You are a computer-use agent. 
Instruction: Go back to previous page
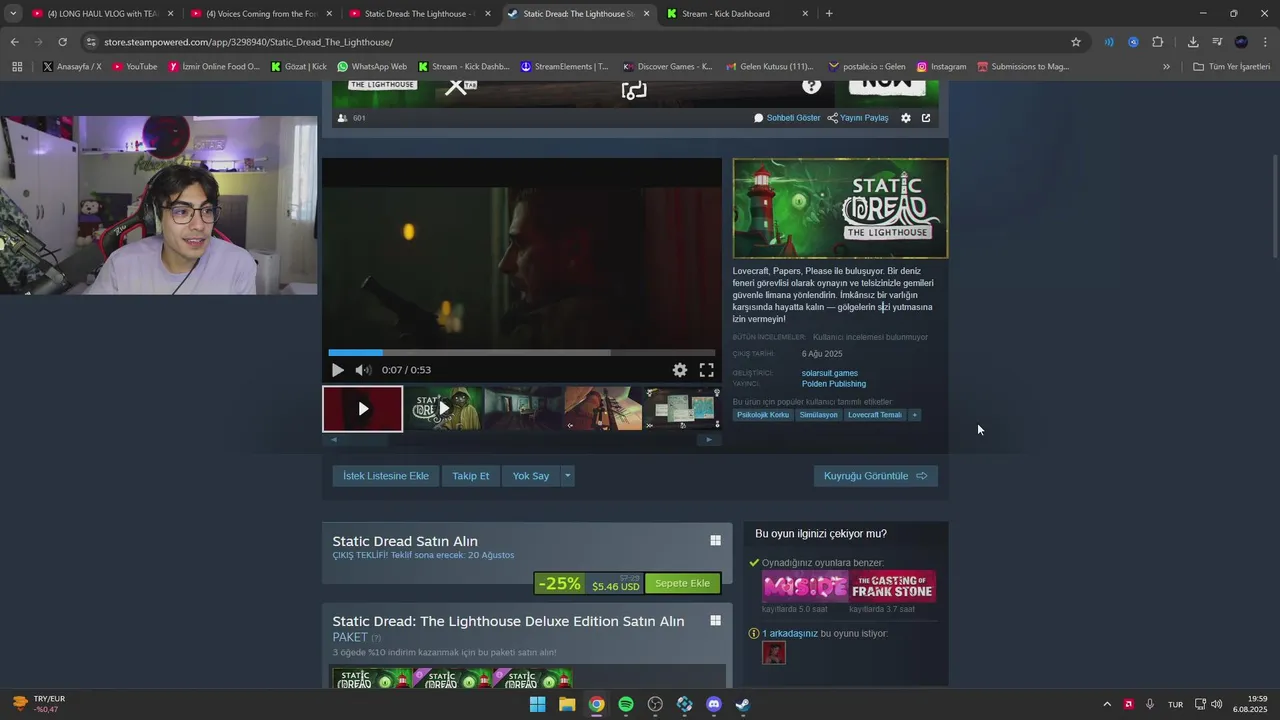(14, 42)
